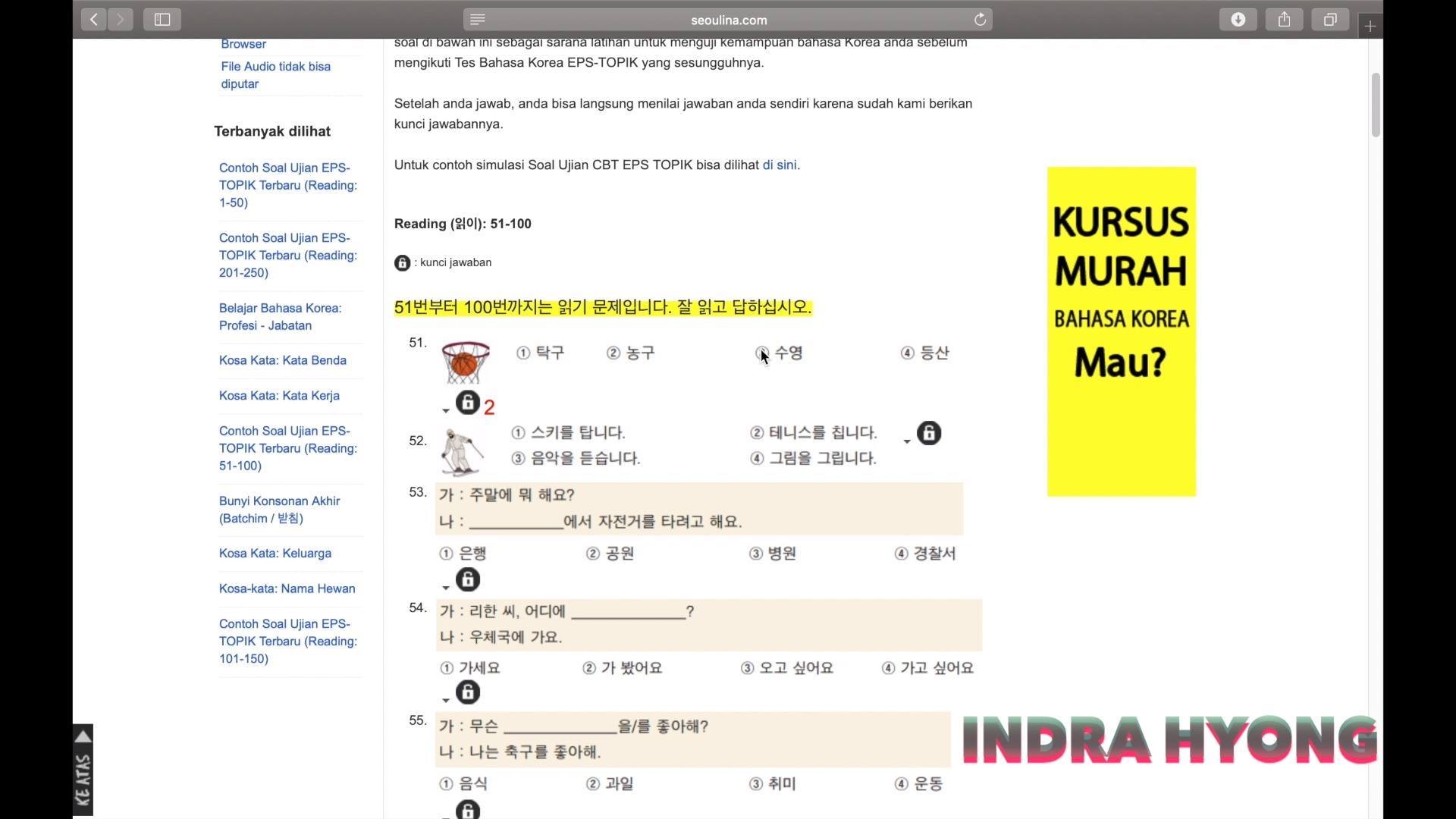Screen dimensions: 1456x819
Task: Expand answer arrow next to question 52
Action: (907, 441)
